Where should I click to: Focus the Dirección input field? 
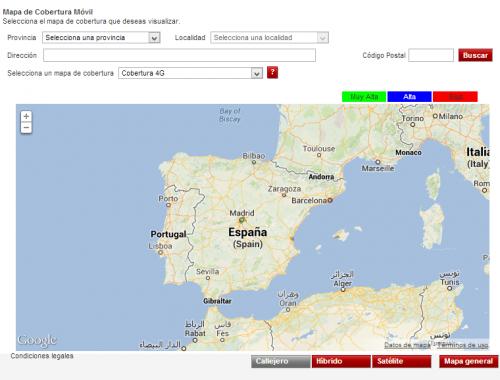point(179,55)
